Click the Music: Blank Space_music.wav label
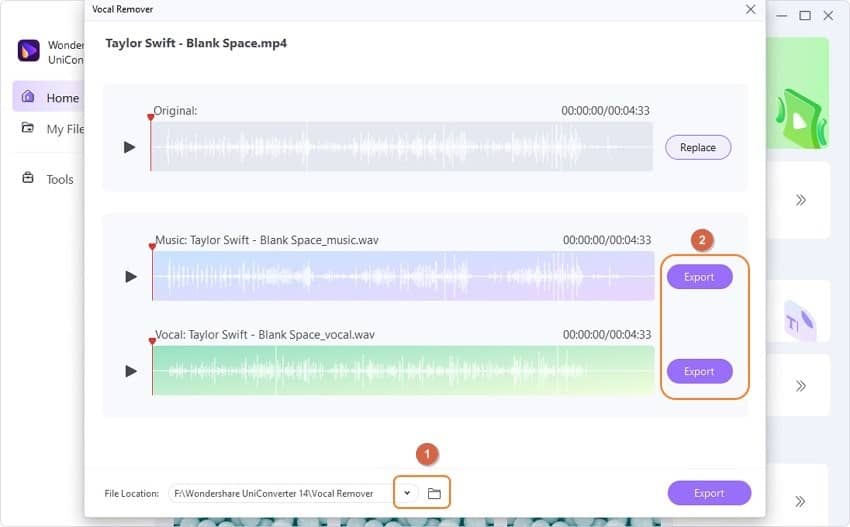The height and width of the screenshot is (527, 850). pyautogui.click(x=267, y=240)
